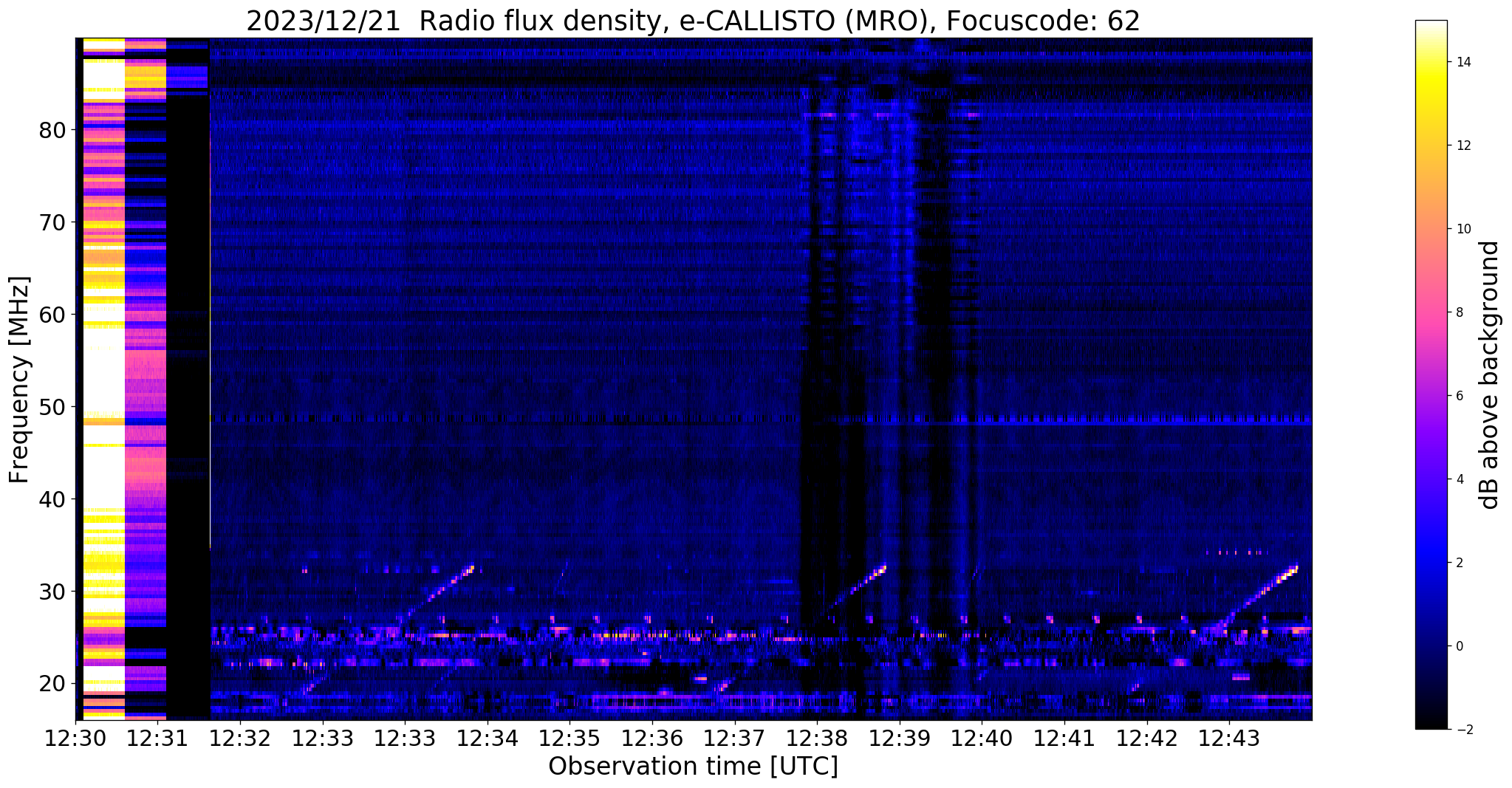Click the colorbar tick value 6
This screenshot has width=1512, height=788.
pyautogui.click(x=1460, y=396)
